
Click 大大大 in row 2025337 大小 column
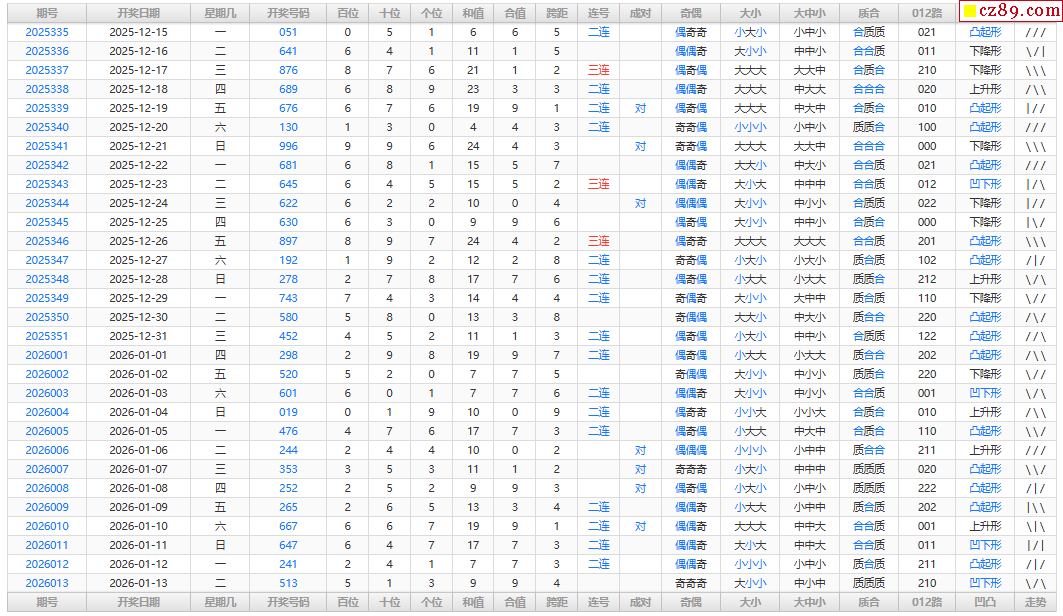(750, 70)
